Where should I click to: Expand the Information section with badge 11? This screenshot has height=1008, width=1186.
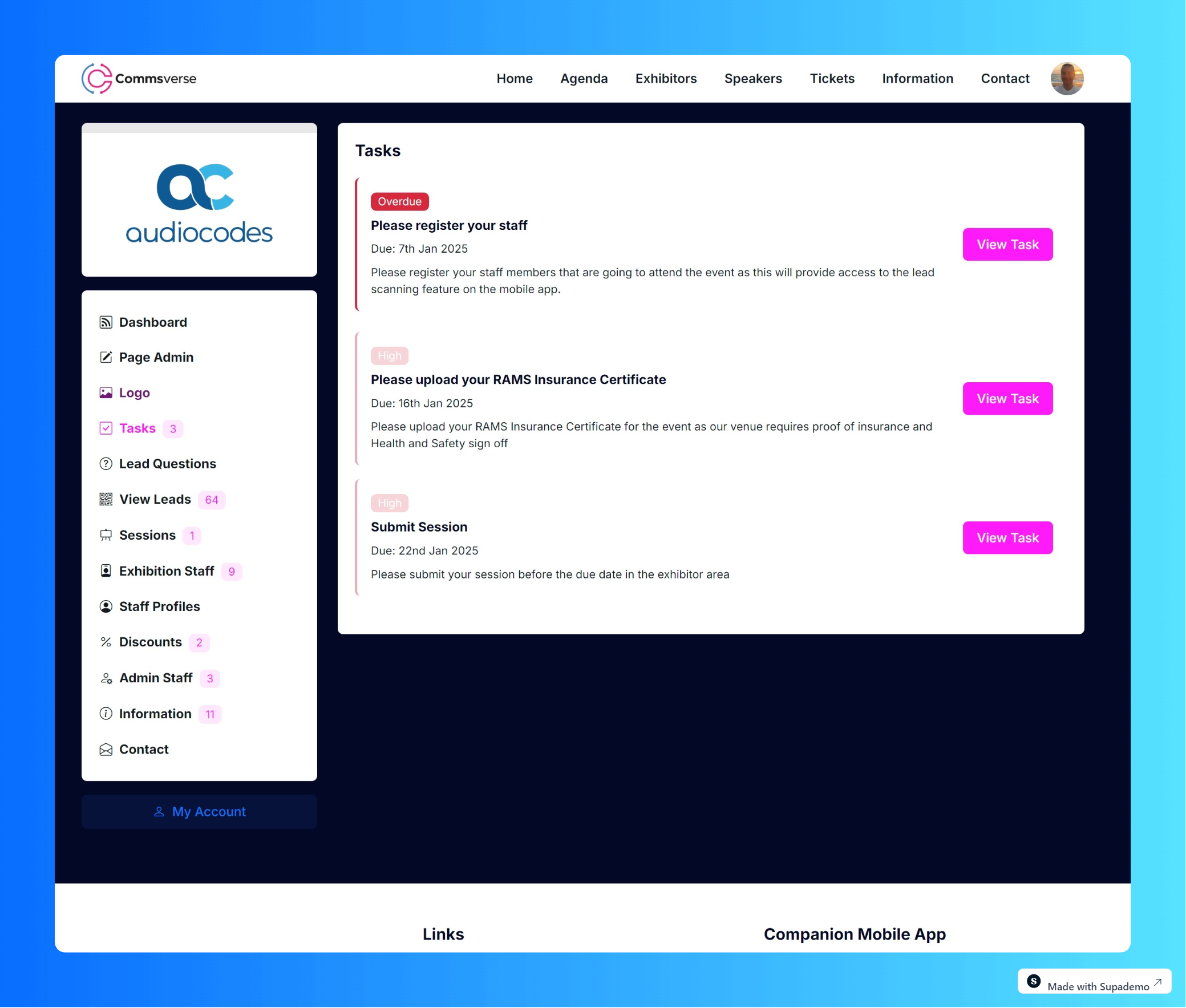click(x=154, y=713)
